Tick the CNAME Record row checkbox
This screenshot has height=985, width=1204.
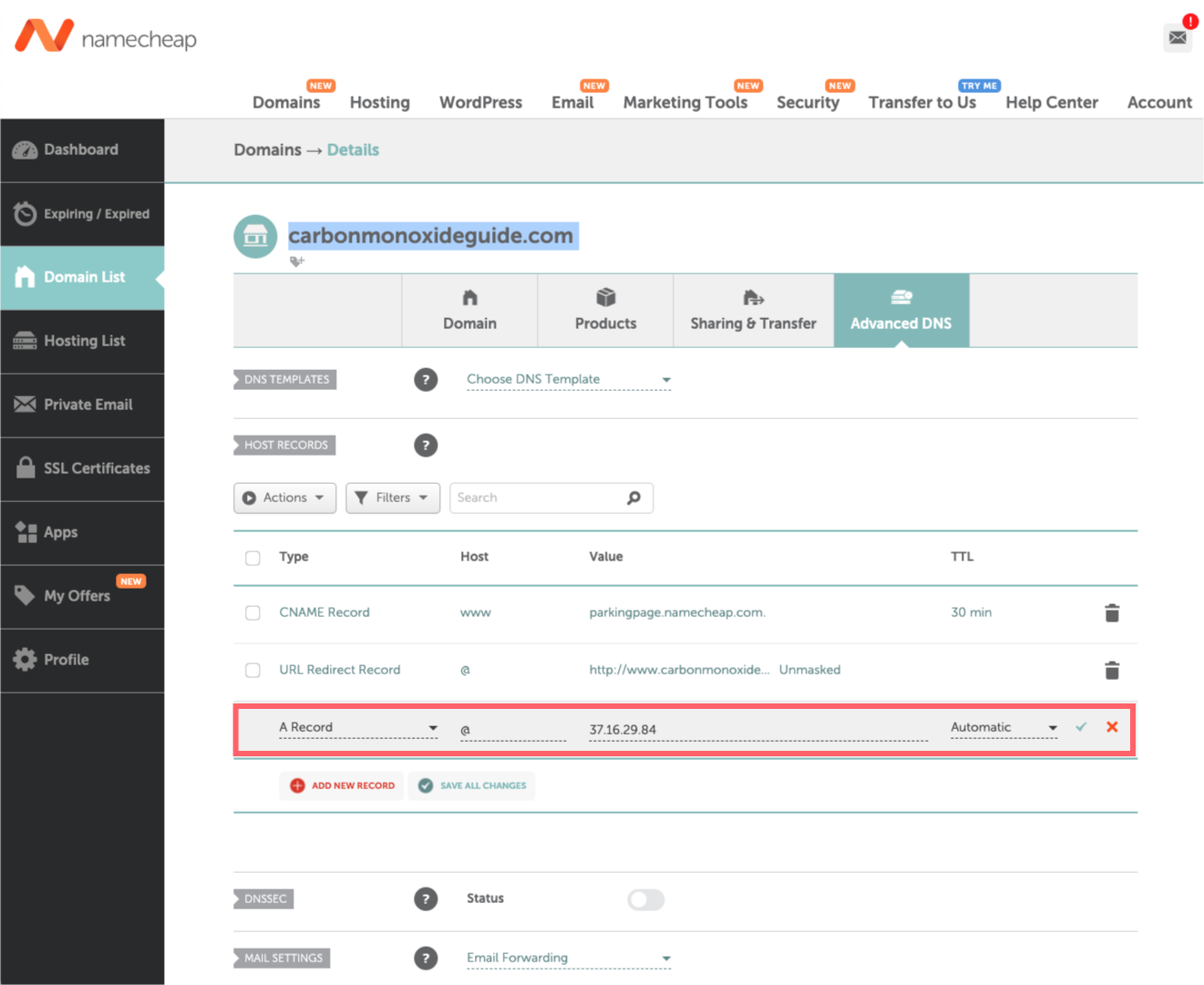tap(252, 613)
